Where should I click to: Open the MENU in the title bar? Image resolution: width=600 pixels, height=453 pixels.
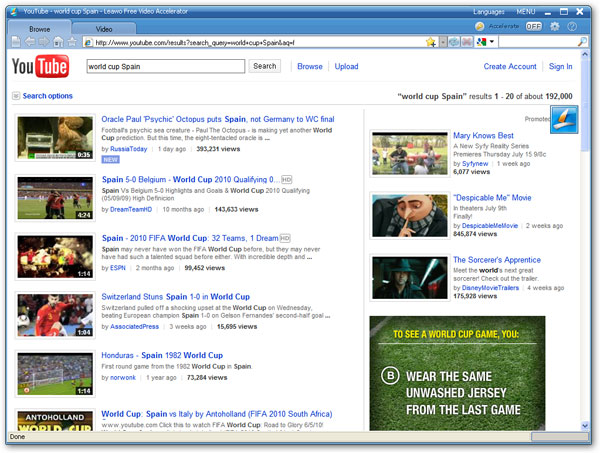[x=526, y=11]
